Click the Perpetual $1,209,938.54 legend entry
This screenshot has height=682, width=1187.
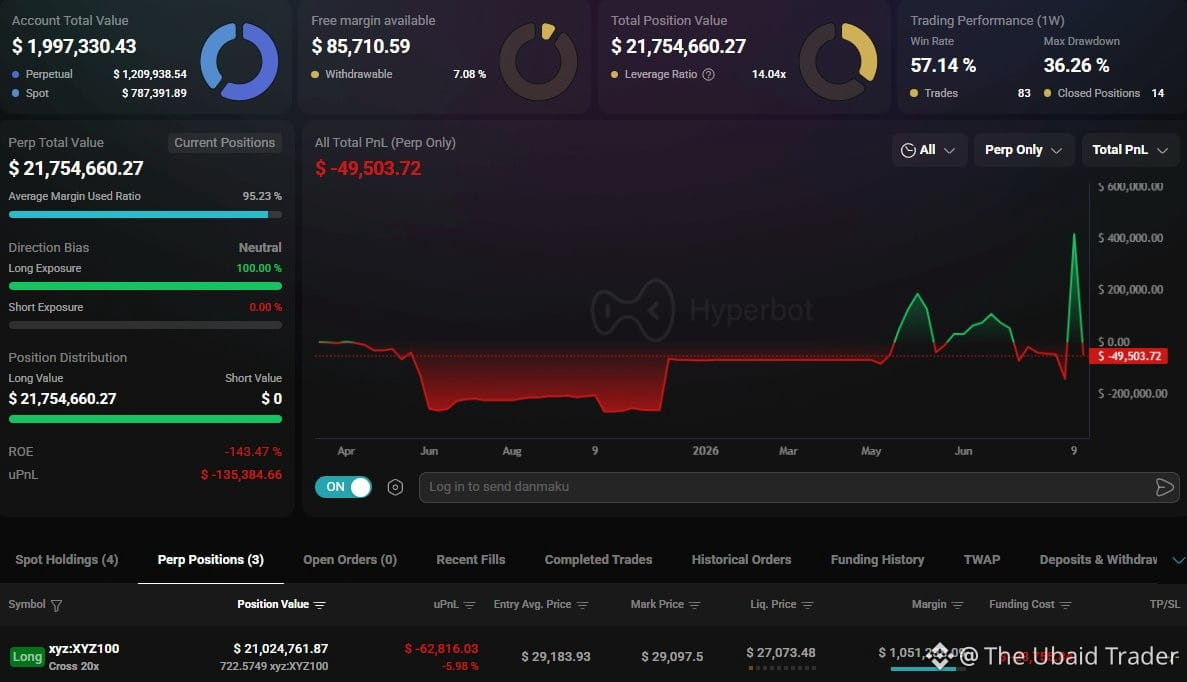coord(99,74)
